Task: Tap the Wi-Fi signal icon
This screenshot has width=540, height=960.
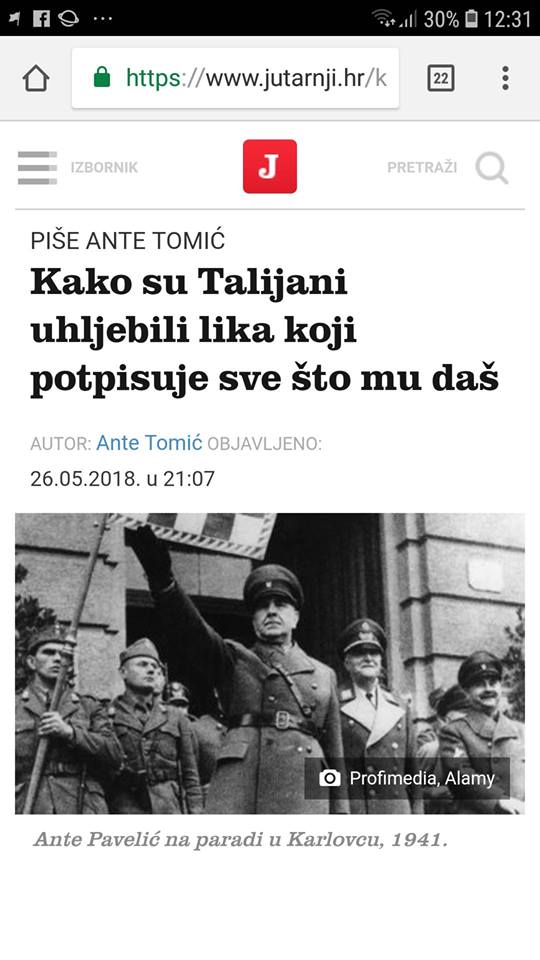Action: tap(384, 19)
